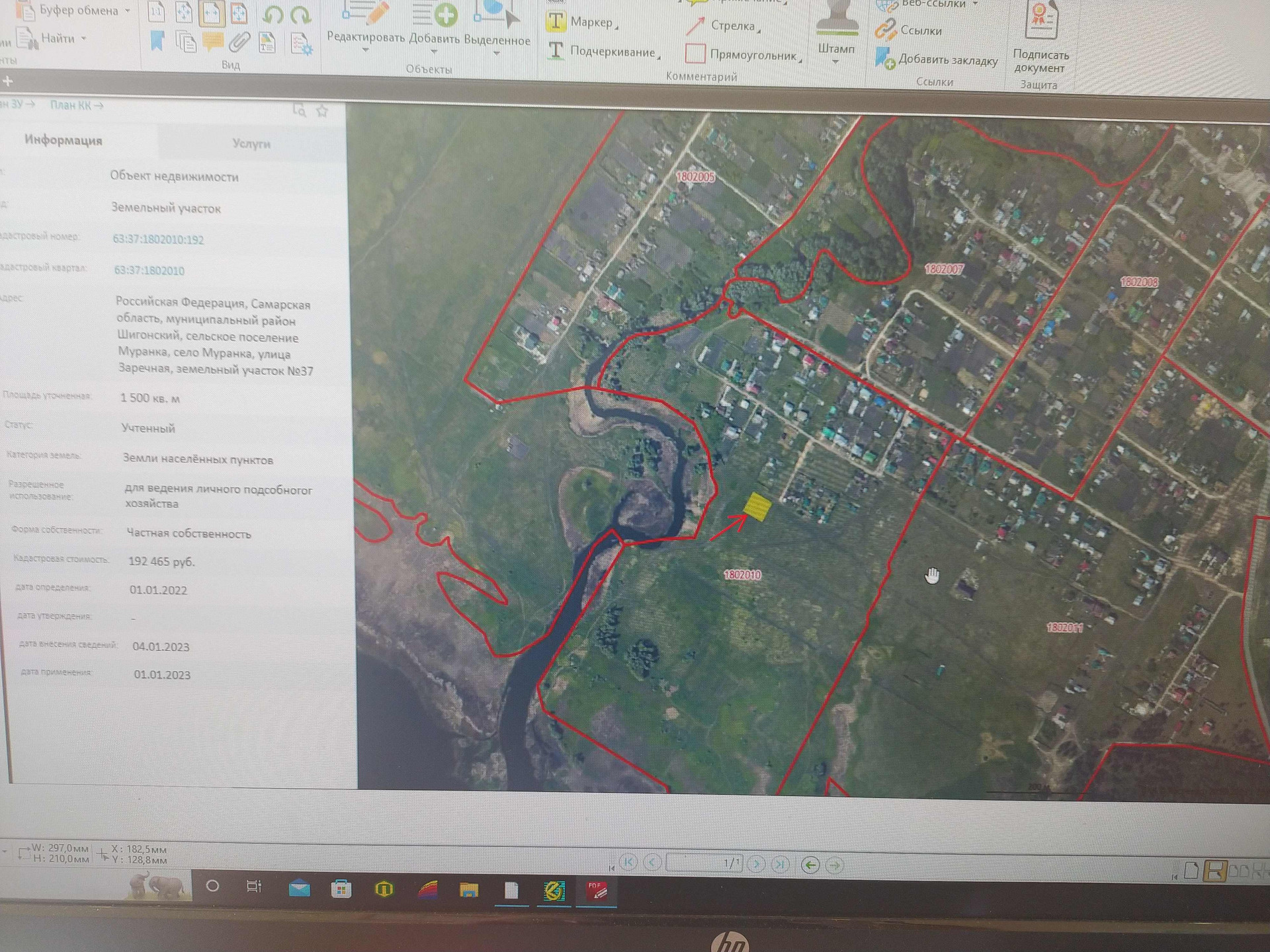Go to the first page button
The height and width of the screenshot is (952, 1270).
click(x=629, y=861)
